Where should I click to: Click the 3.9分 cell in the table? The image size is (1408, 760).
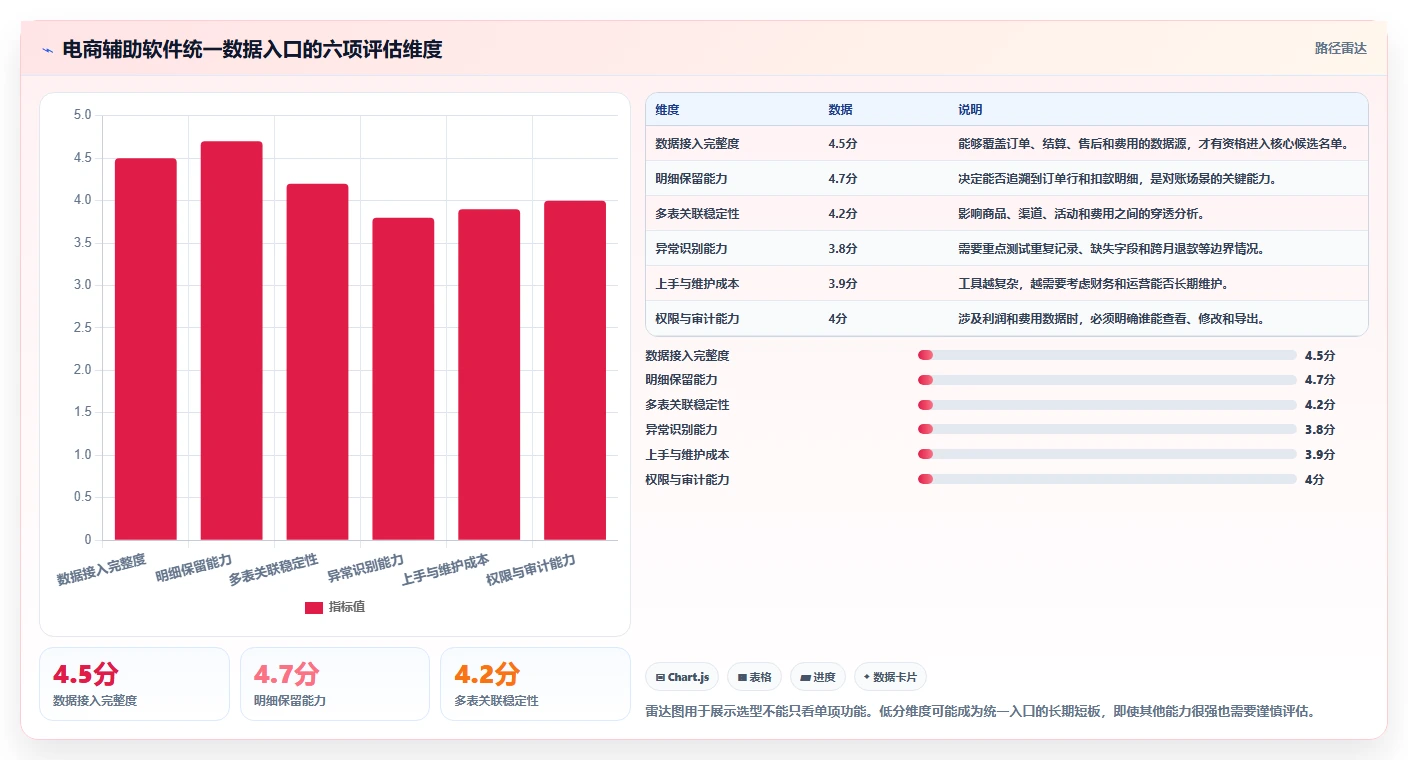[843, 284]
